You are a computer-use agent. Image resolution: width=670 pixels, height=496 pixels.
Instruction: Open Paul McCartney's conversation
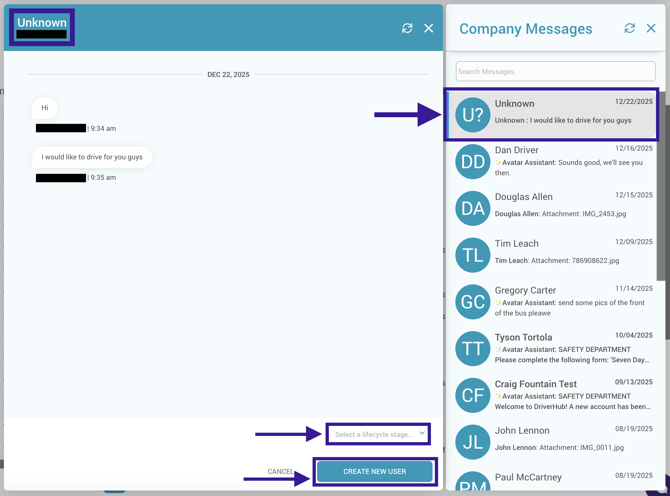click(x=572, y=480)
